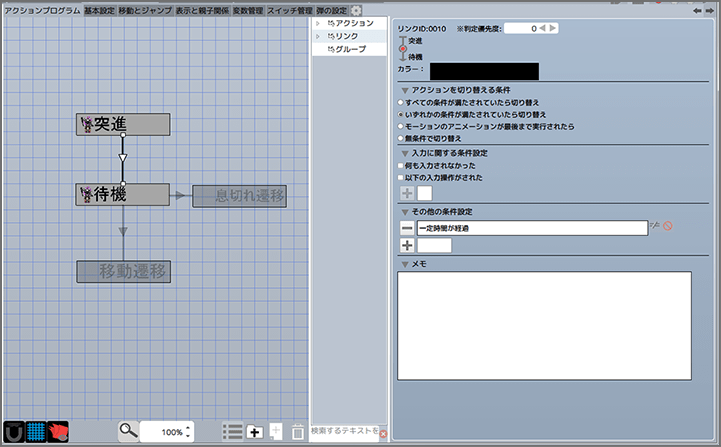
Task: Select the 待機 action node
Action: click(x=122, y=194)
